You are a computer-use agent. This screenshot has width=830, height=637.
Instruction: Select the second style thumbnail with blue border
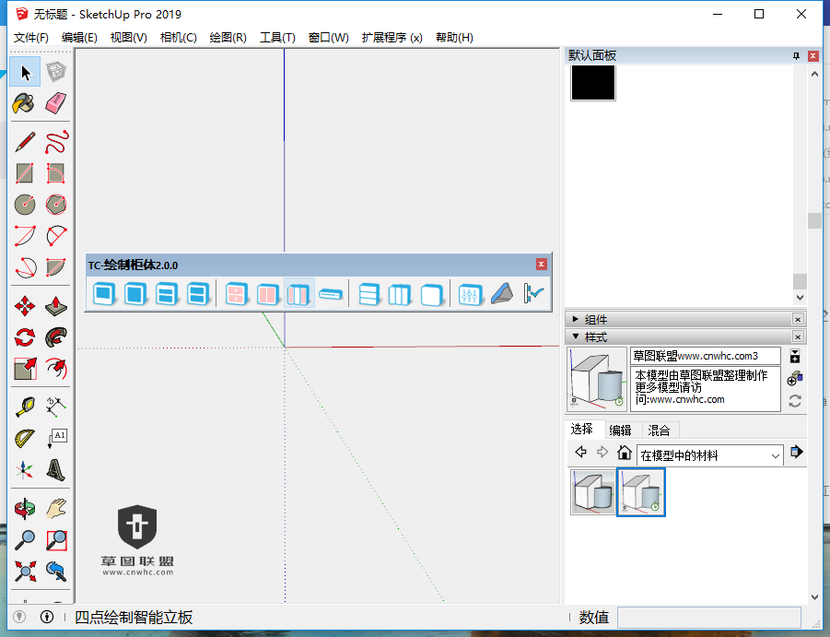tap(641, 492)
